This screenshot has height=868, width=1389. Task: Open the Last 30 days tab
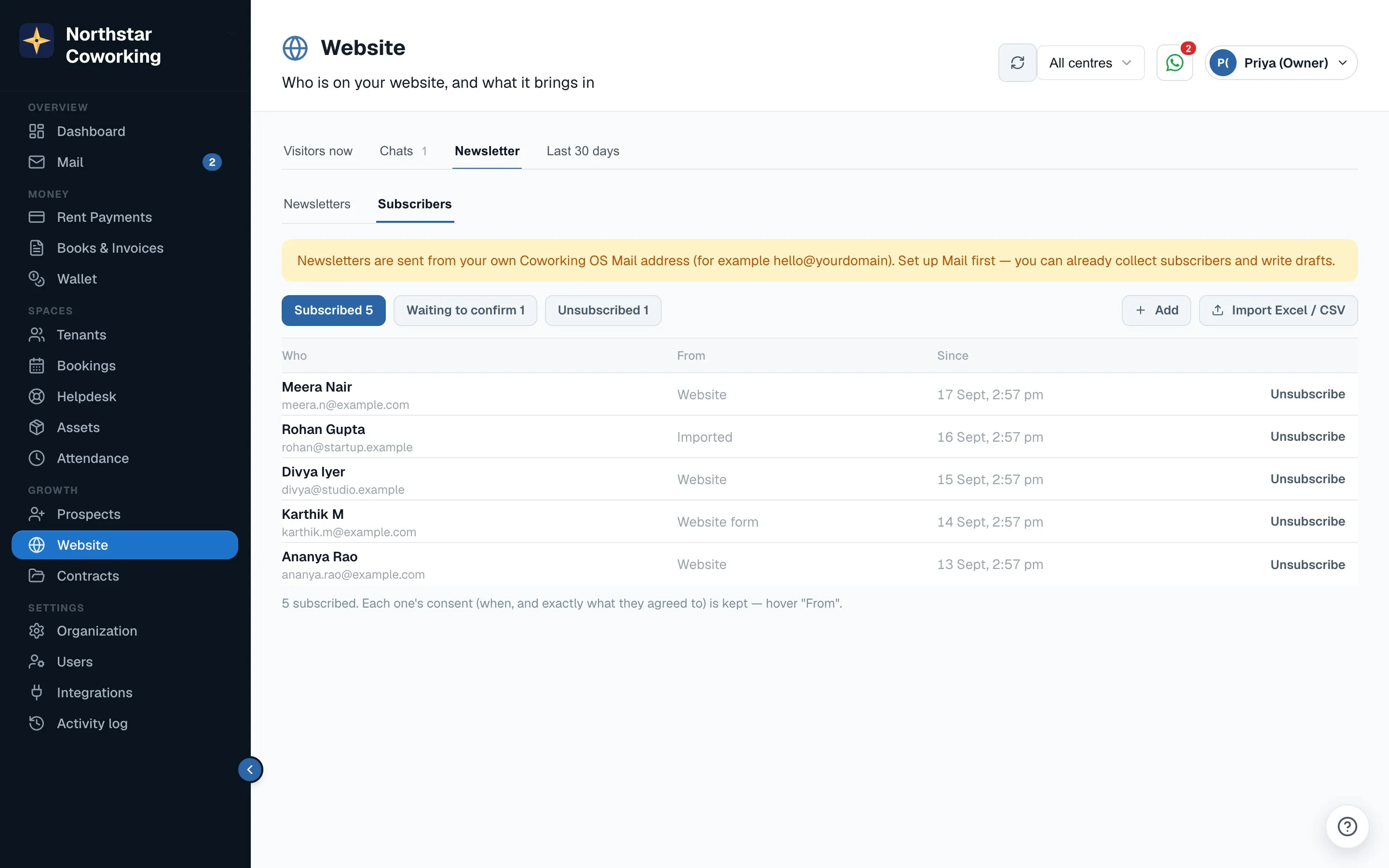[x=583, y=151]
